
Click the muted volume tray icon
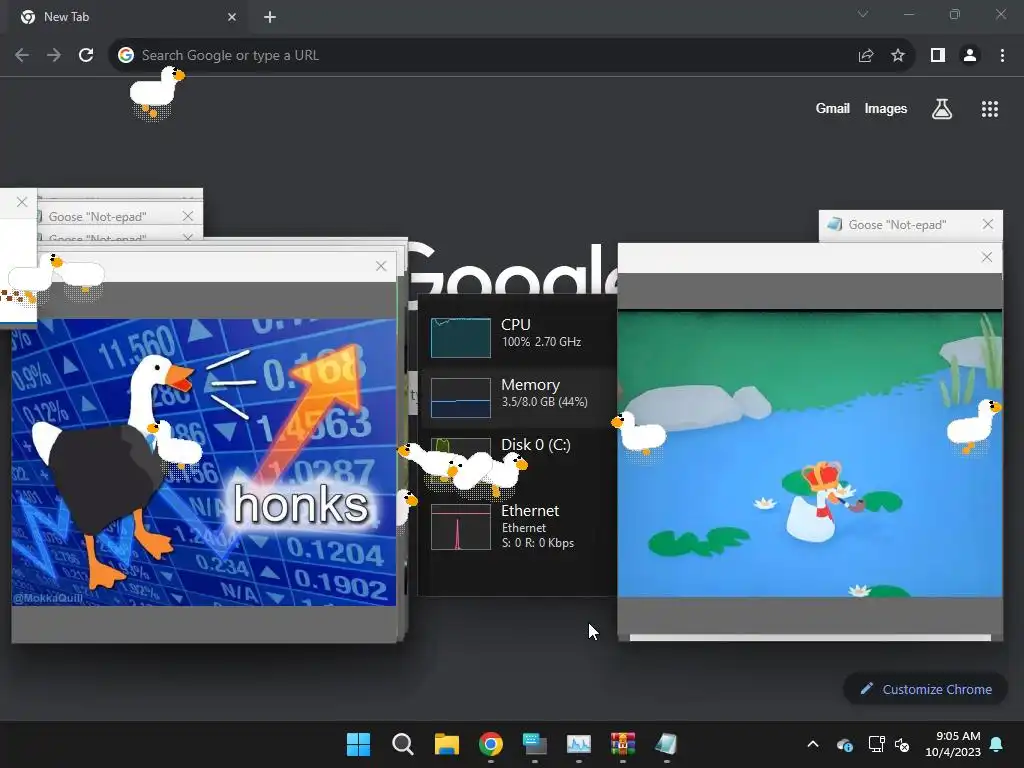[902, 744]
